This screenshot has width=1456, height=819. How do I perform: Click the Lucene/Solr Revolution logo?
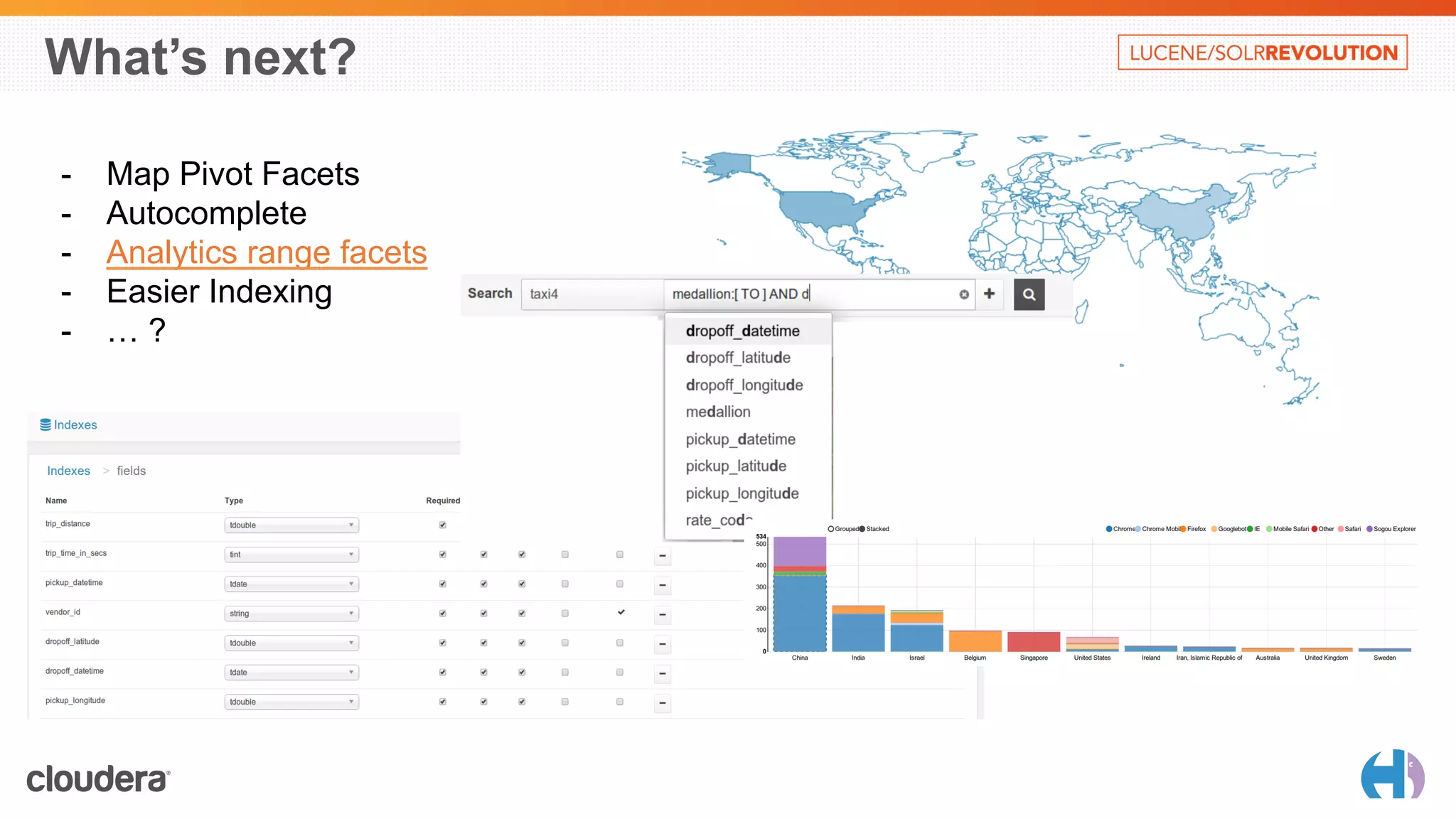pyautogui.click(x=1263, y=53)
